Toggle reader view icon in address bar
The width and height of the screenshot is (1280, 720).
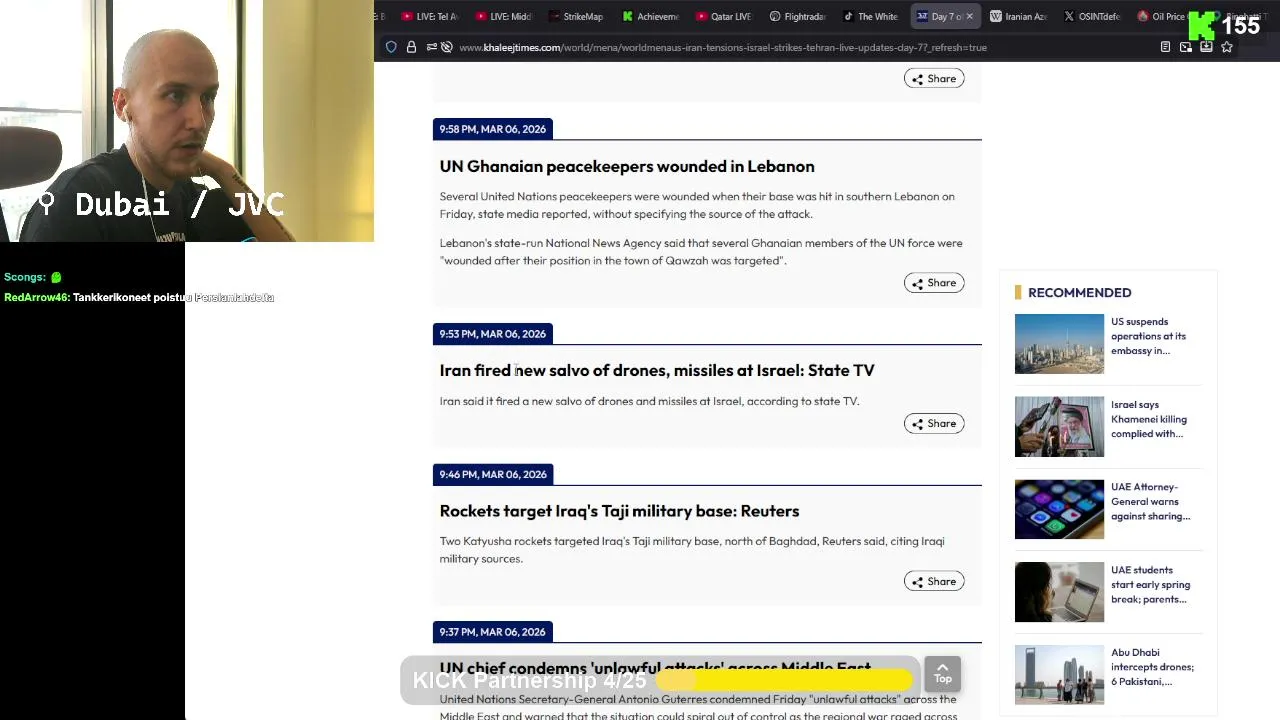pos(1165,47)
